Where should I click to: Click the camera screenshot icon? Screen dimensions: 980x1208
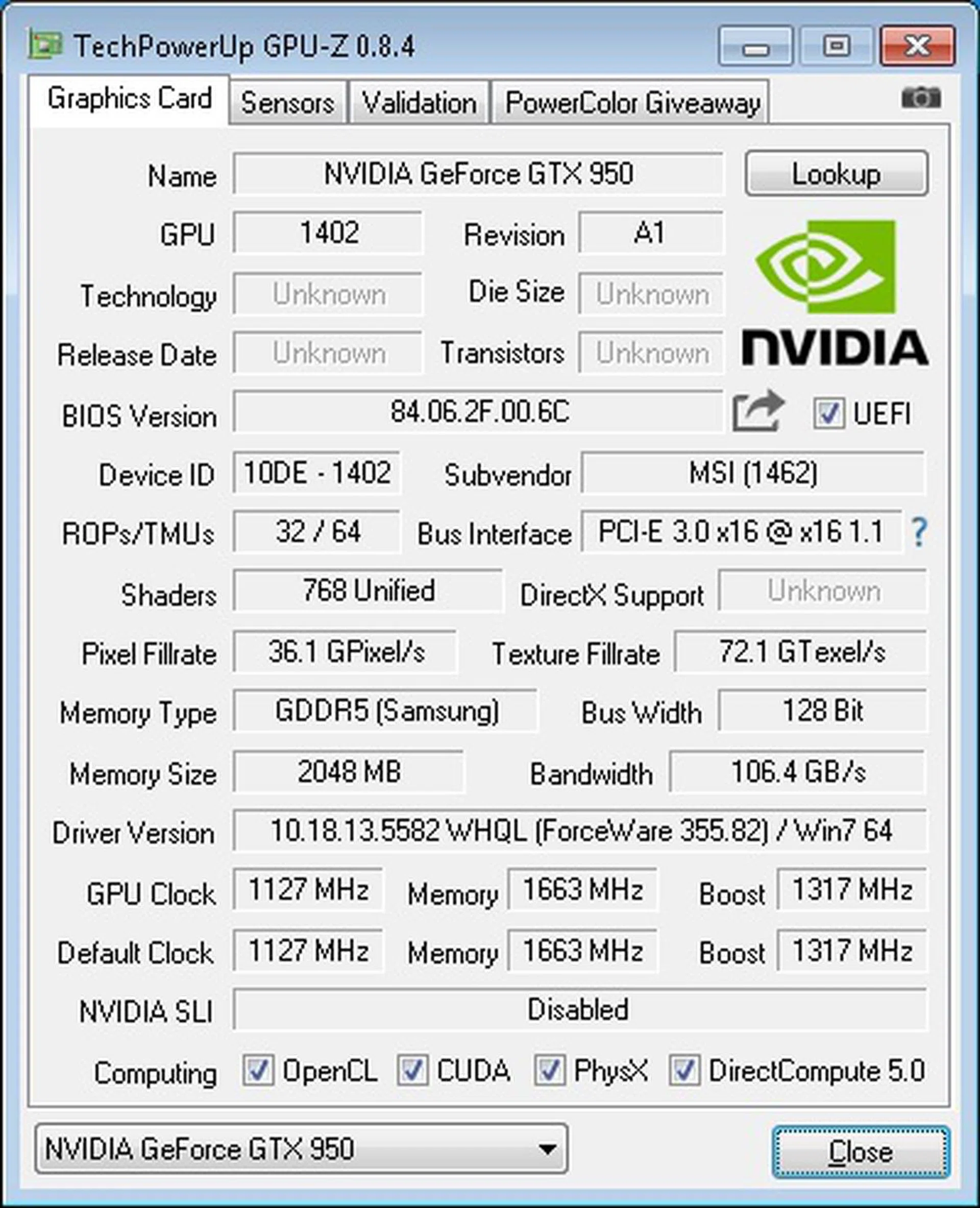921,98
